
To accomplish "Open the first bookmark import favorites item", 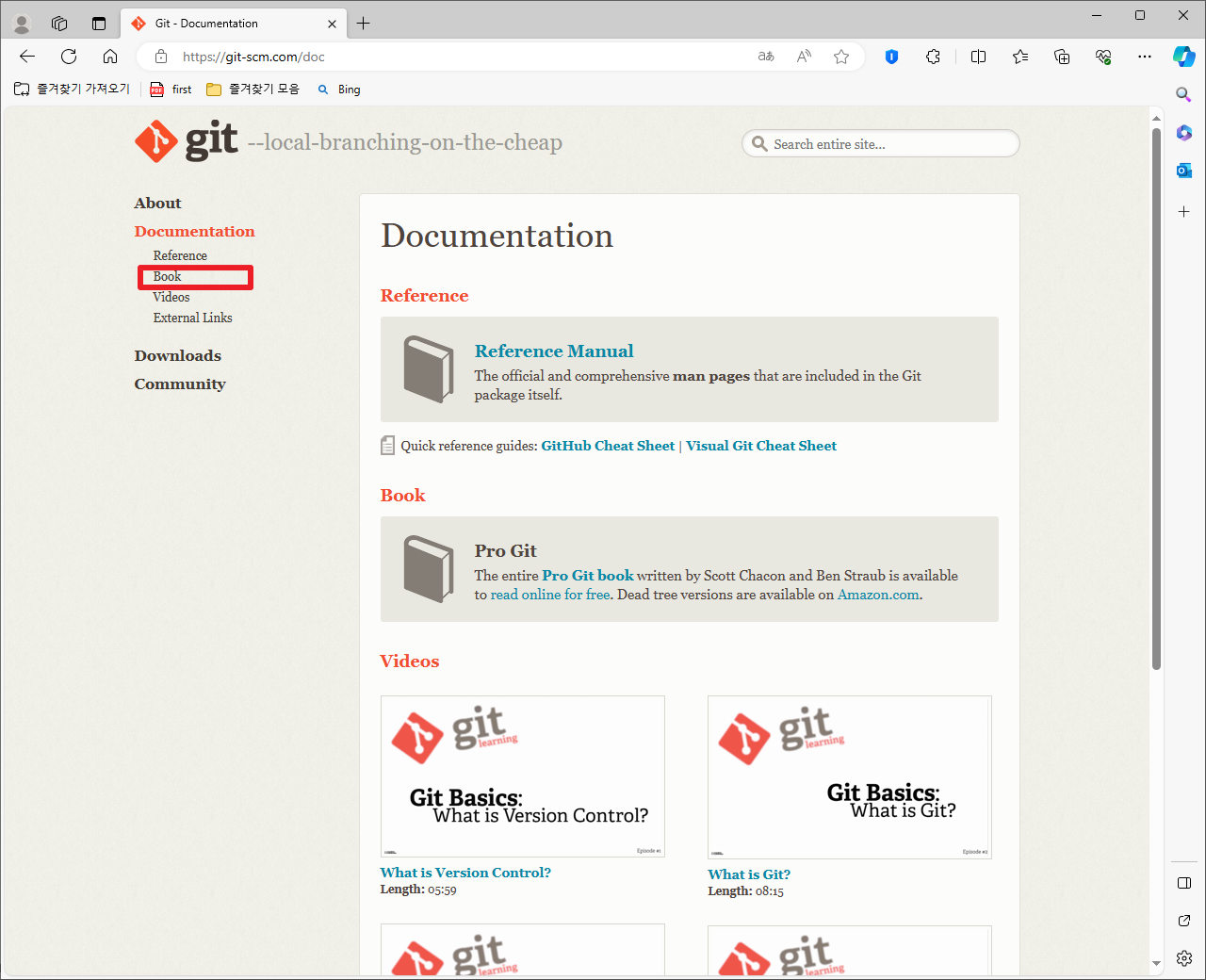I will point(72,90).
